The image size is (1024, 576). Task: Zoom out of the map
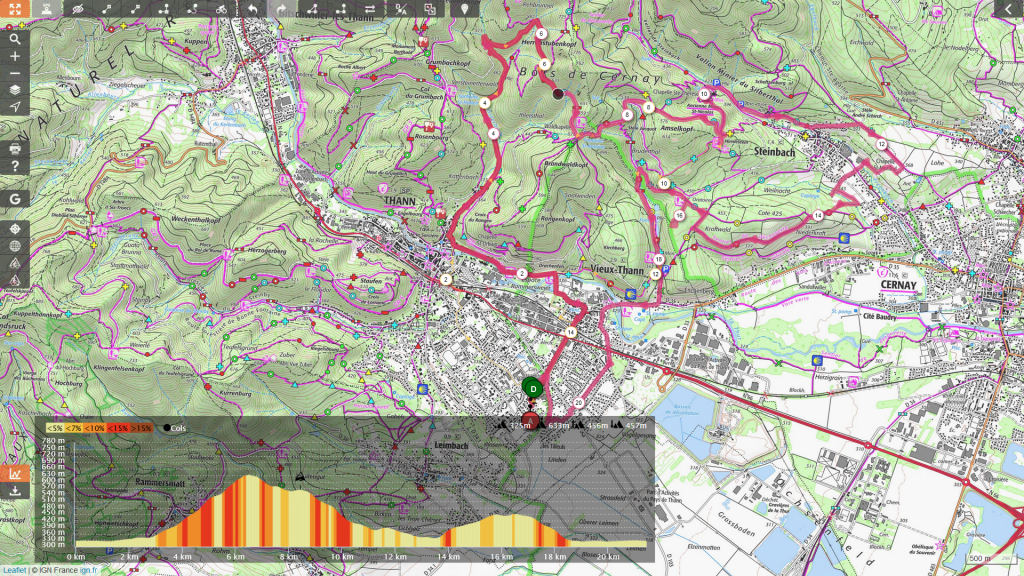pyautogui.click(x=15, y=73)
